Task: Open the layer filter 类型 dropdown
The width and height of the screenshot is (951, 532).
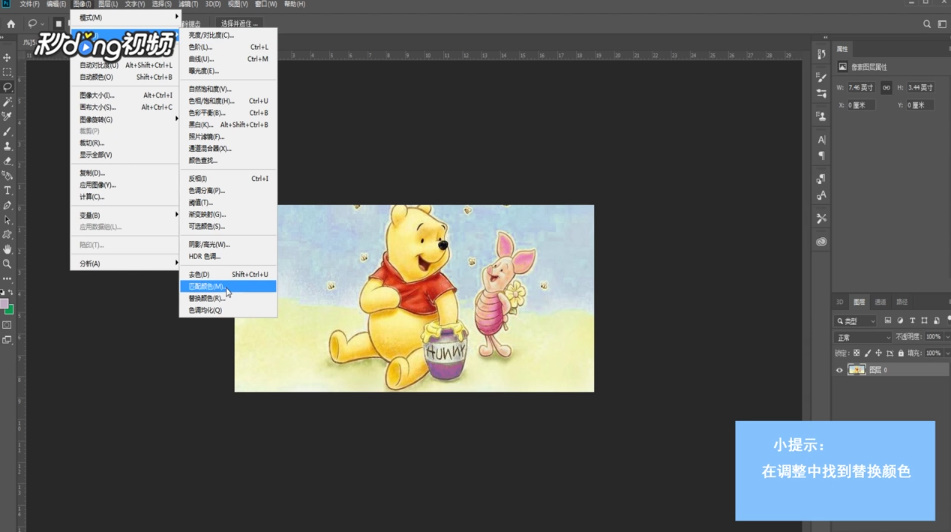Action: coord(855,321)
